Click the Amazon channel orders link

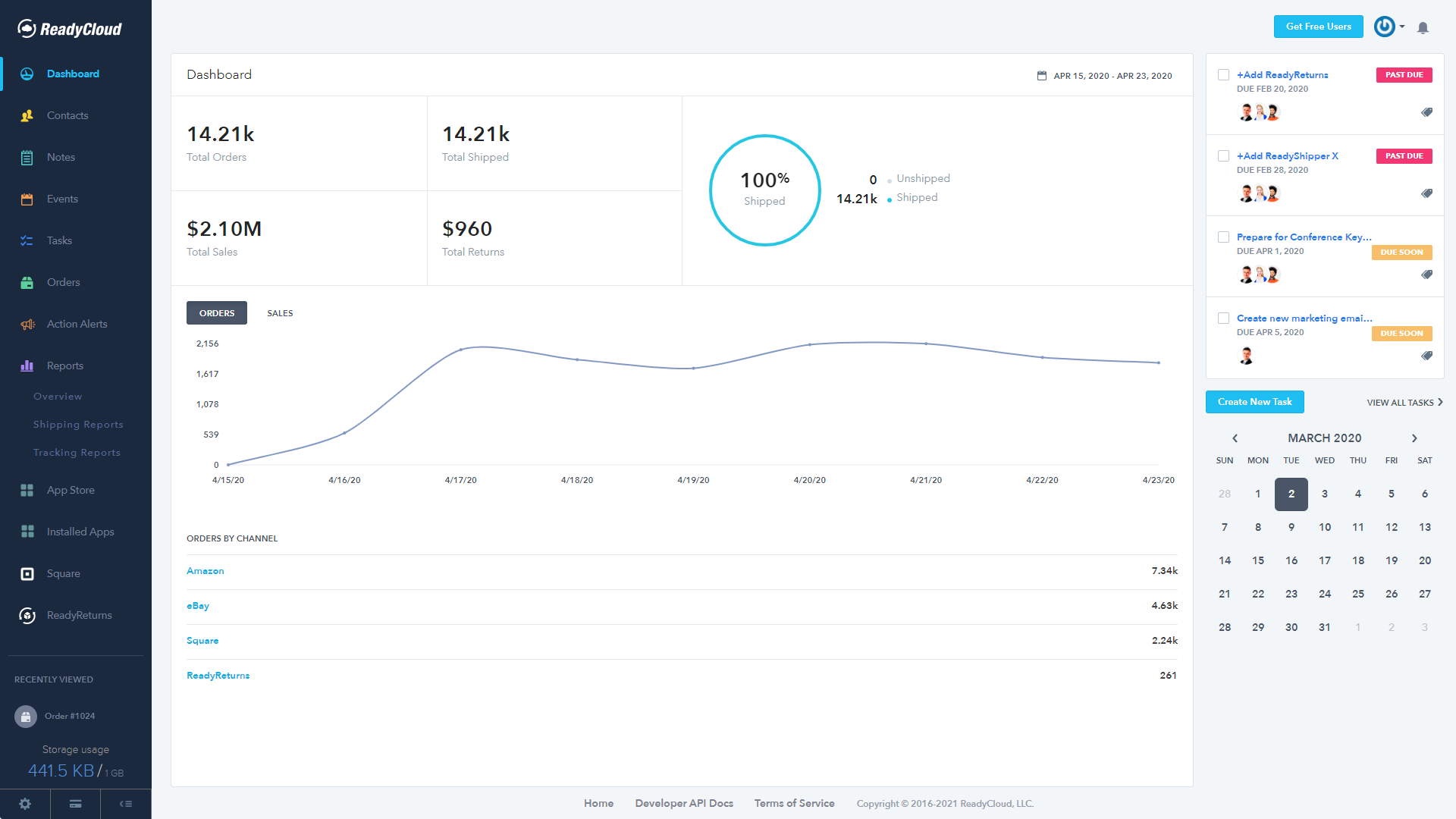(204, 570)
